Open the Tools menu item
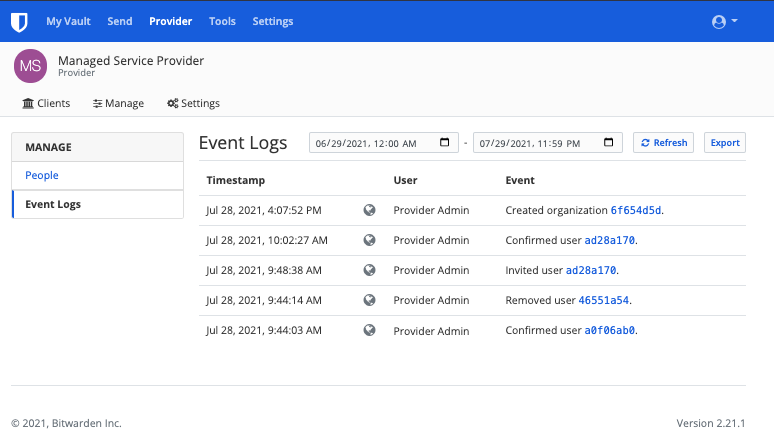The width and height of the screenshot is (774, 440). pyautogui.click(x=222, y=21)
